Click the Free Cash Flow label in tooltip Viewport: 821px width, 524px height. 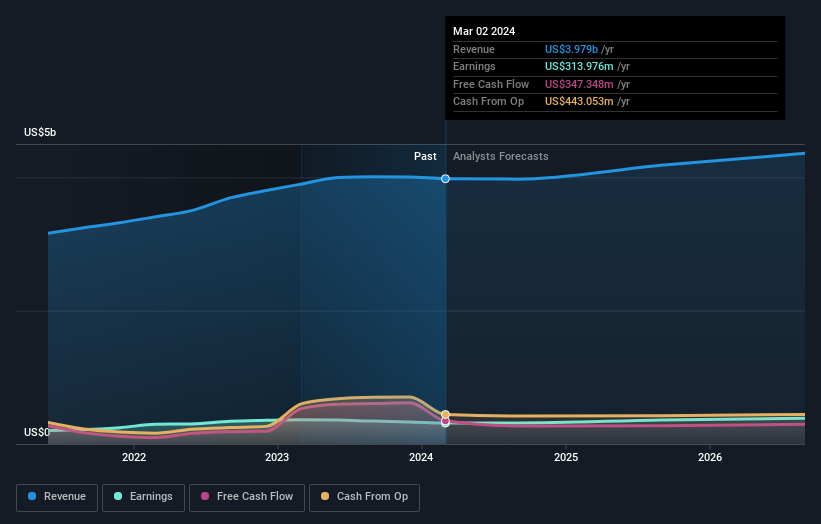[x=491, y=84]
